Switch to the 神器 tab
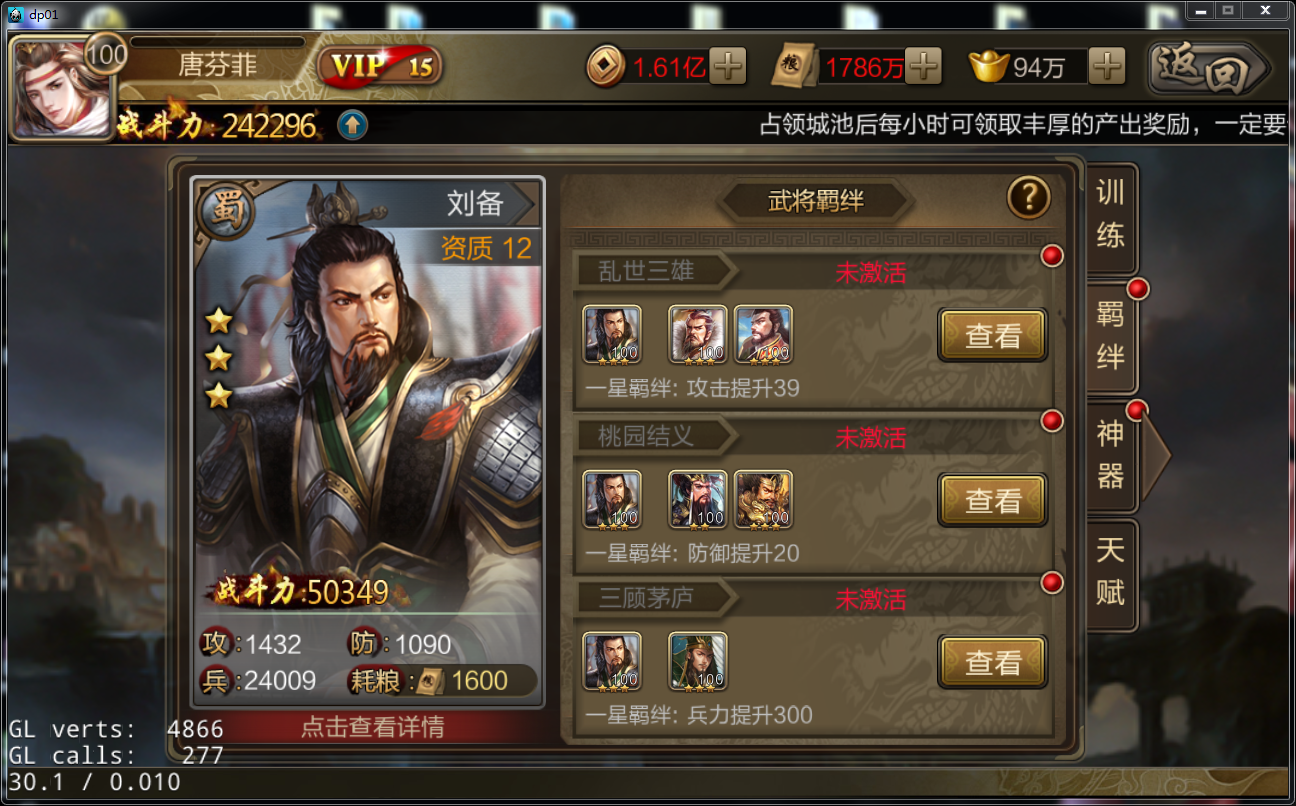This screenshot has height=806, width=1296. 1112,455
